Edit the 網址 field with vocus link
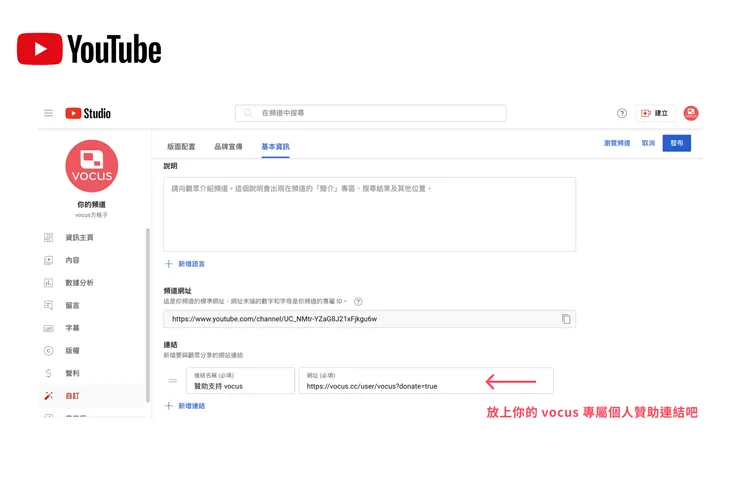Screen dimensions: 740x488 coord(426,381)
